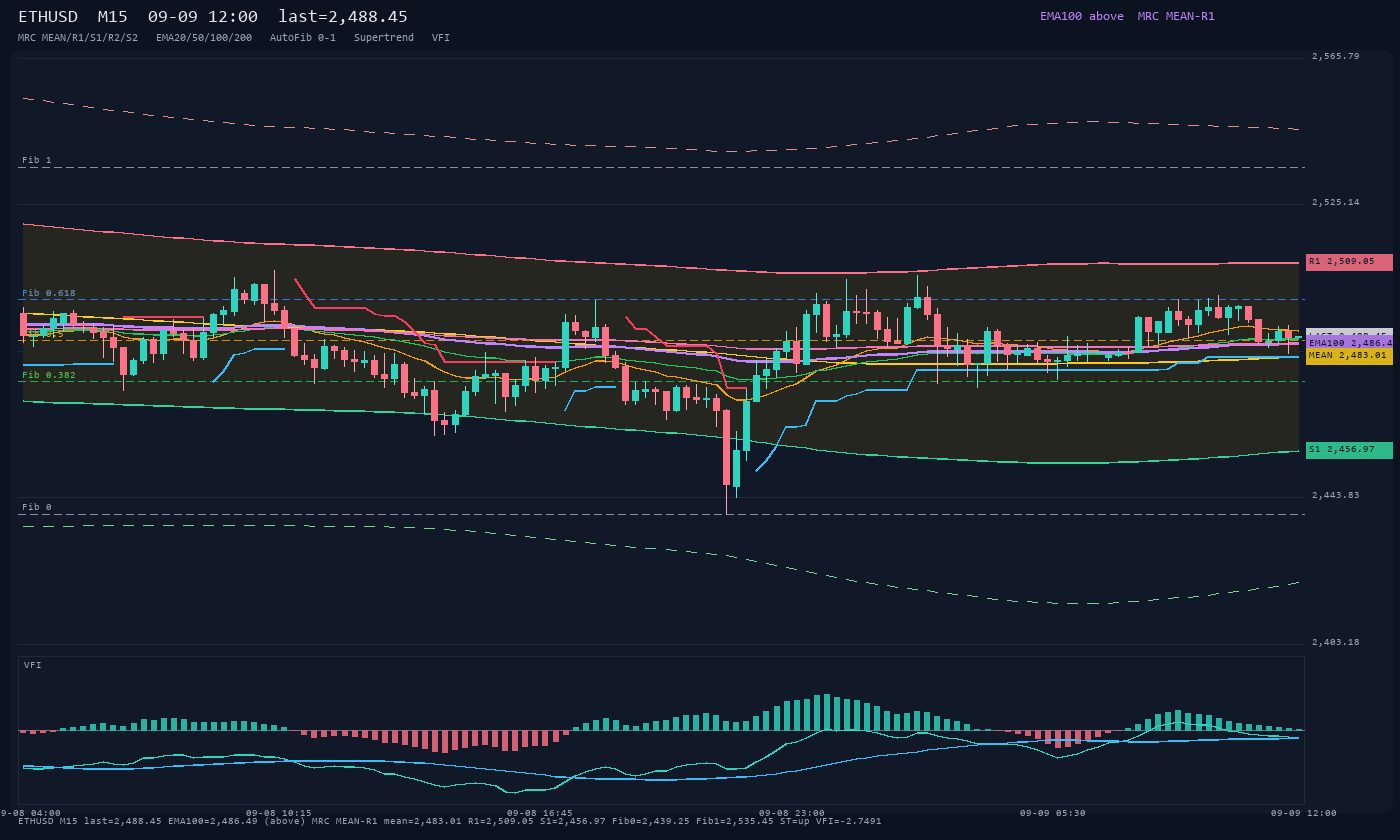This screenshot has width=1400, height=840.
Task: Click the Fib 1 level label
Action: (x=37, y=160)
